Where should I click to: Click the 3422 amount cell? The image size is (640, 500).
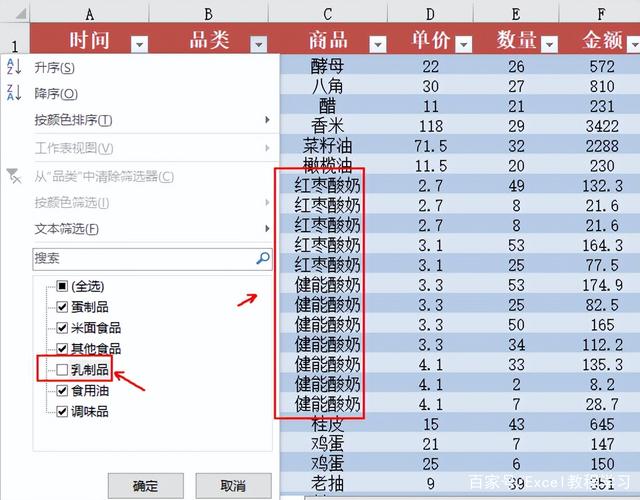coord(602,126)
